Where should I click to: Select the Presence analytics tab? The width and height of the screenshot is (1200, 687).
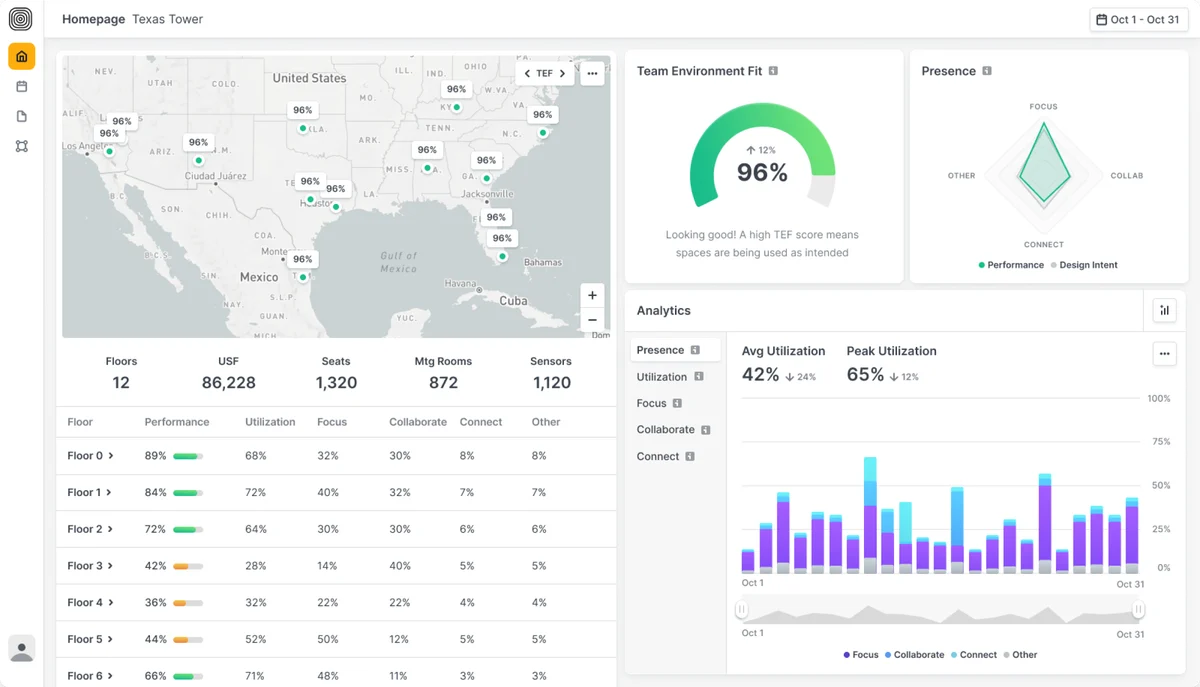(x=676, y=350)
